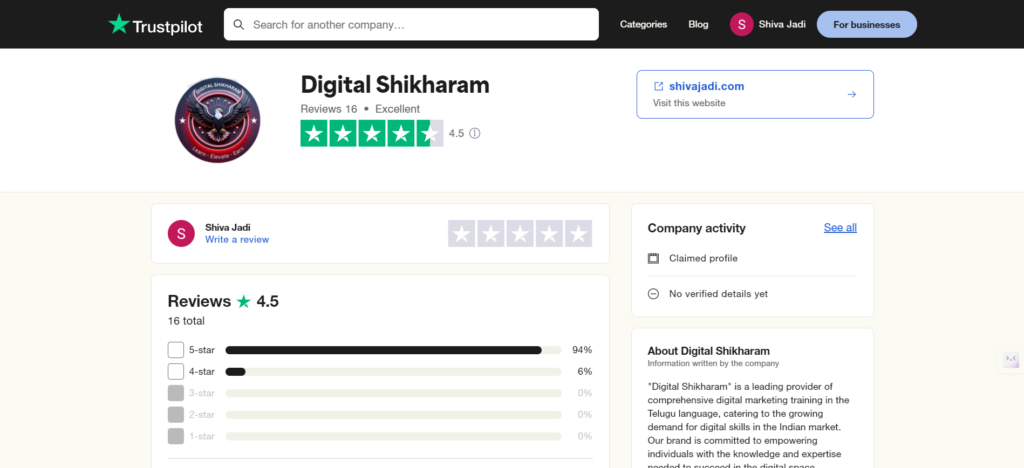1024x468 pixels.
Task: Open the Categories menu
Action: [x=643, y=25]
